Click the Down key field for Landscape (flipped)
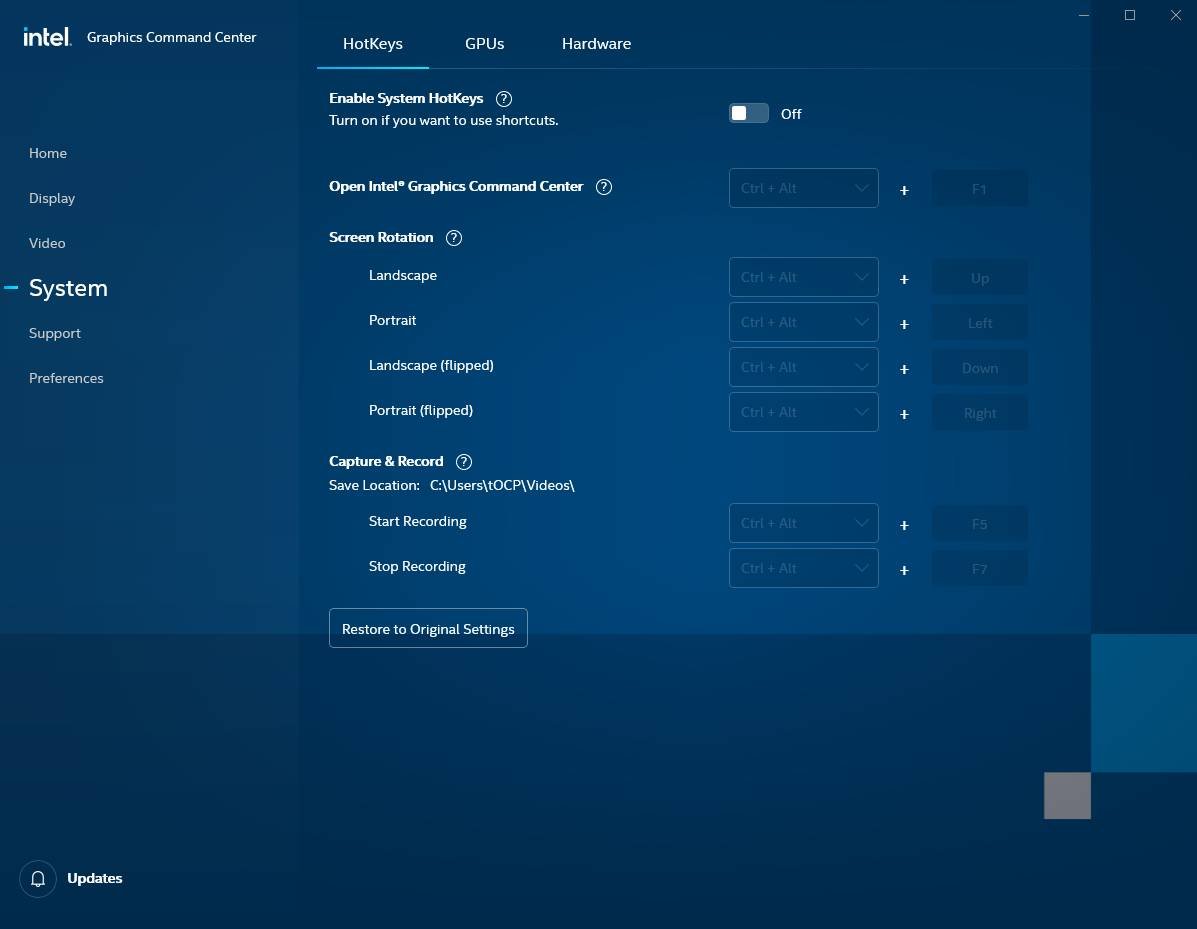This screenshot has height=929, width=1197. click(979, 368)
